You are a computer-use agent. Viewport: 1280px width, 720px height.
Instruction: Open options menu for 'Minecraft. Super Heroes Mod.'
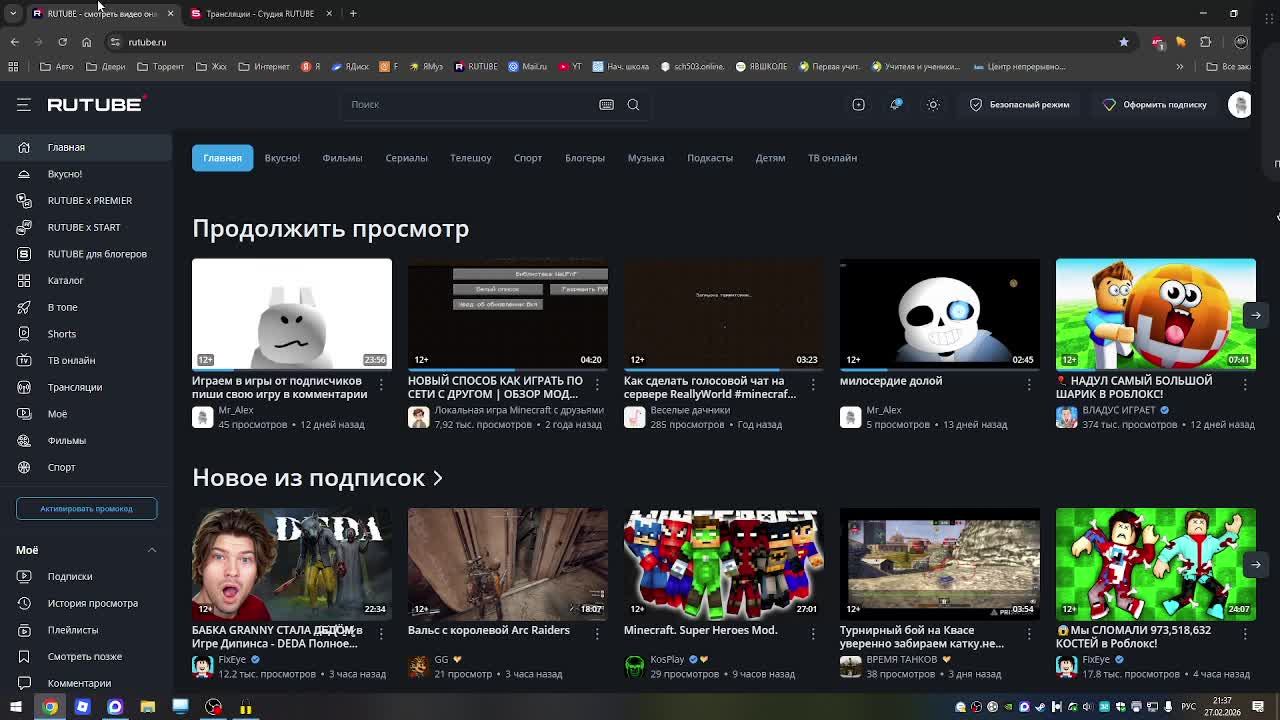[x=813, y=633]
